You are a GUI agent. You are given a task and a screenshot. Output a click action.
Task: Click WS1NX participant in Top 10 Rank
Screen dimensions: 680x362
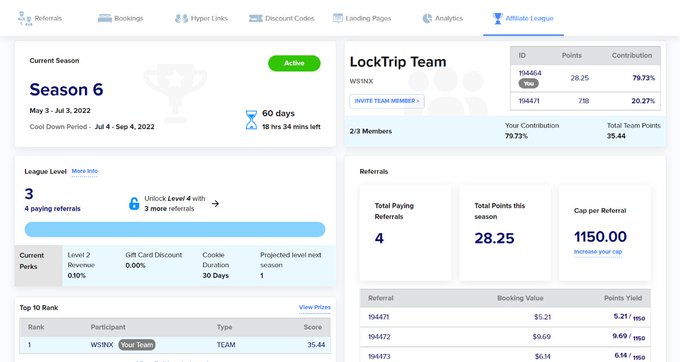(x=102, y=345)
